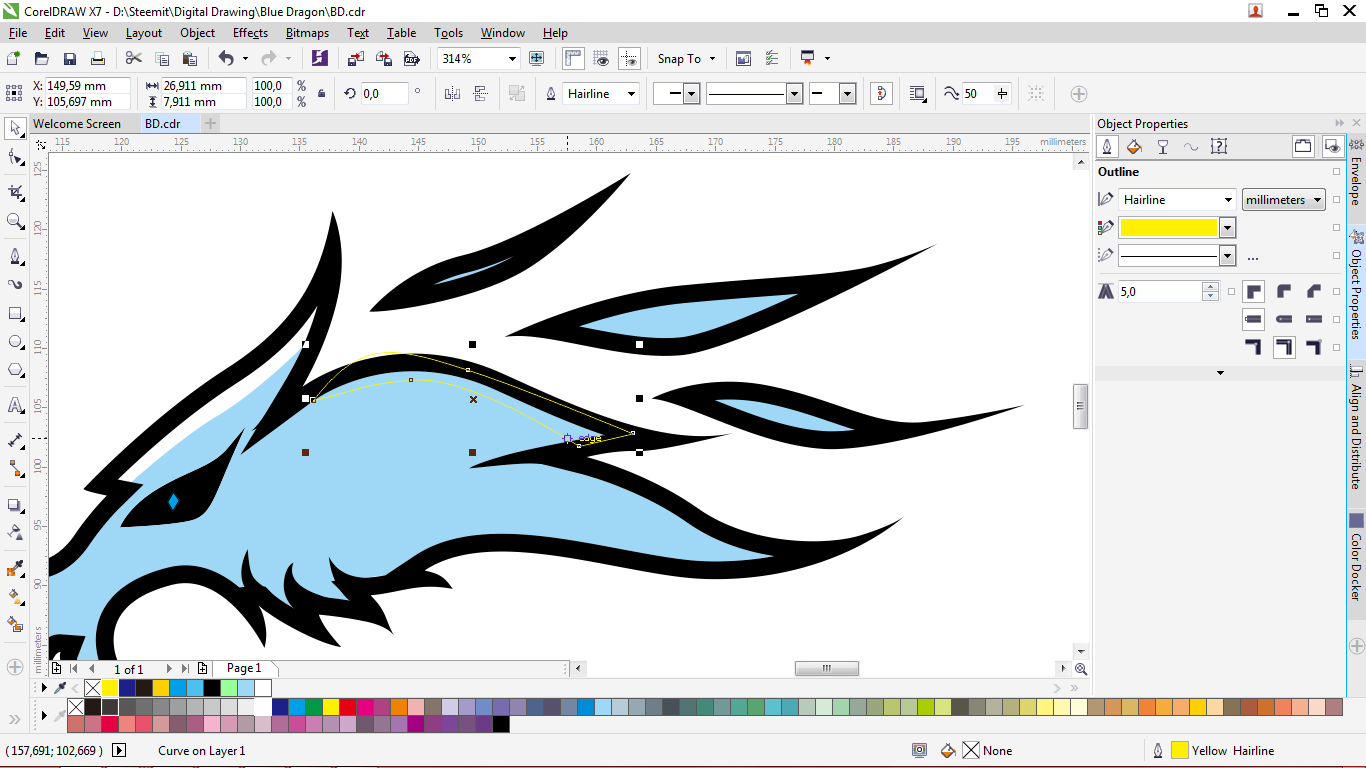Add a new document tab with plus

[x=210, y=124]
